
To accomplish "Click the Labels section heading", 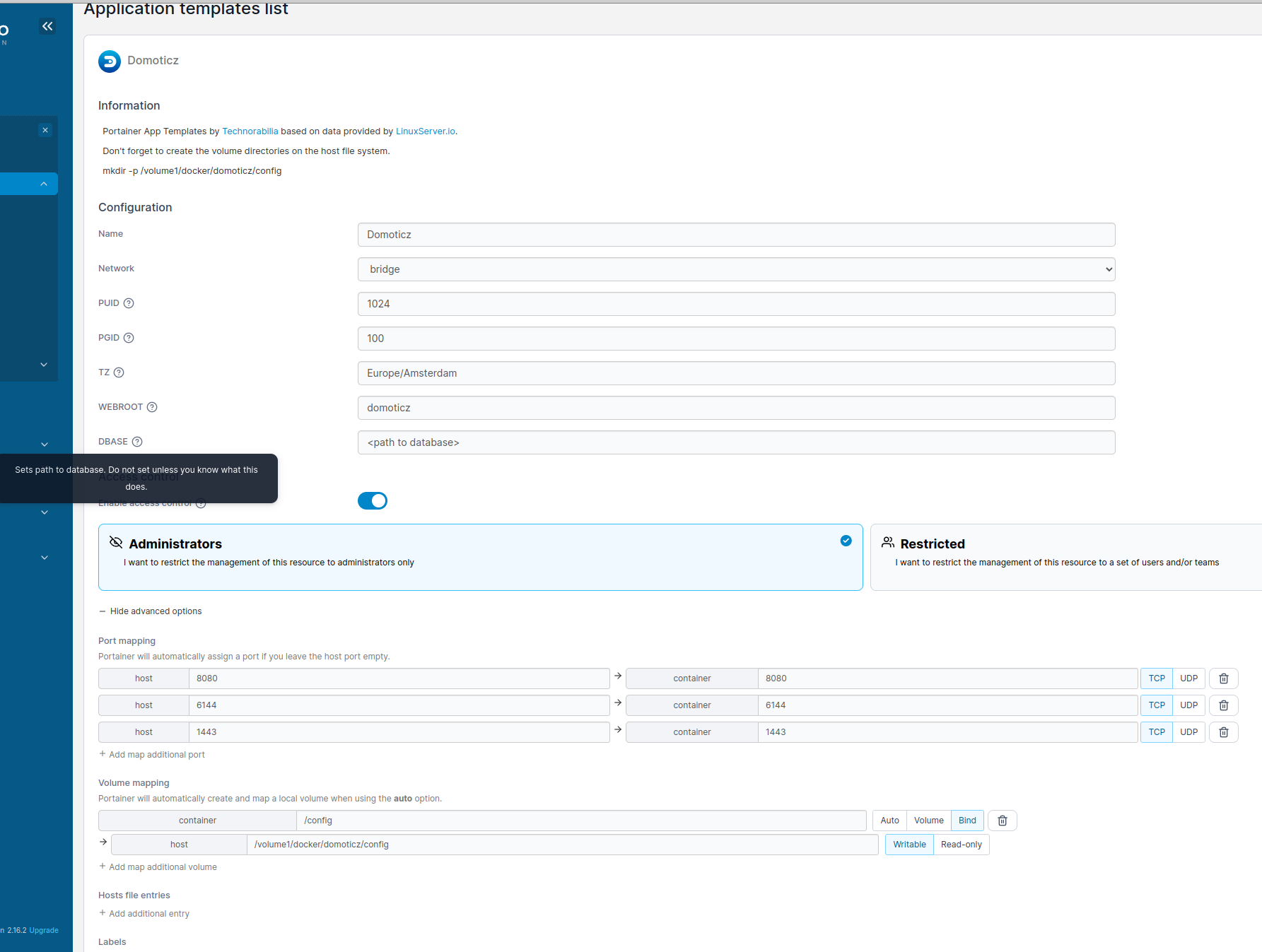I will pyautogui.click(x=112, y=942).
